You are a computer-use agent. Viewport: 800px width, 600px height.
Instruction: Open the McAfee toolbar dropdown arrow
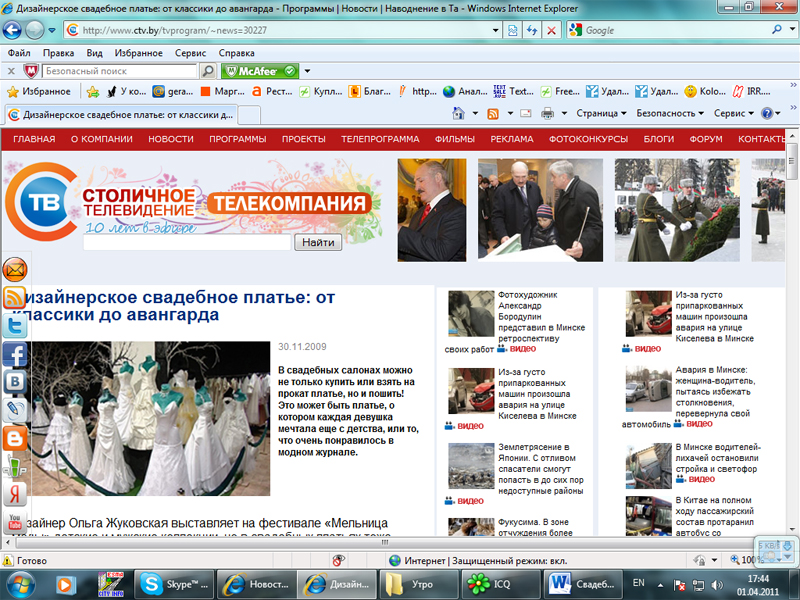click(x=307, y=71)
